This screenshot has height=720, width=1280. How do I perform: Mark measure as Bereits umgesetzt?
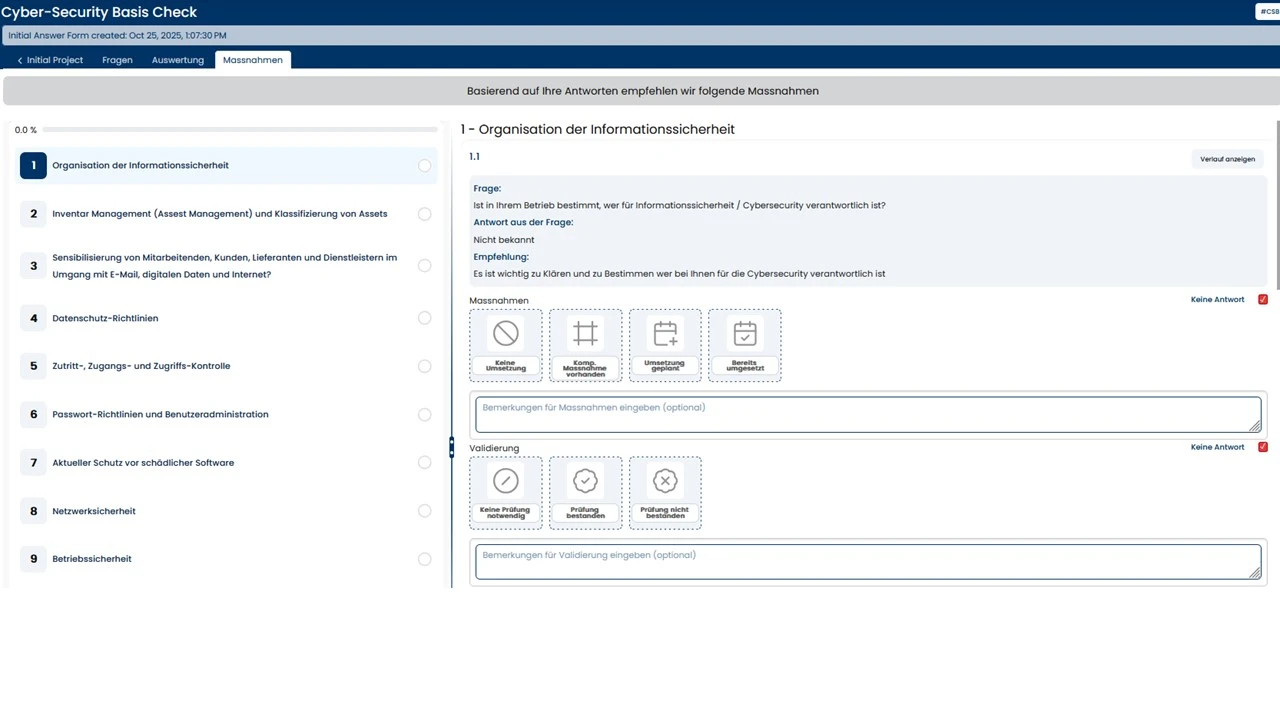pos(745,334)
